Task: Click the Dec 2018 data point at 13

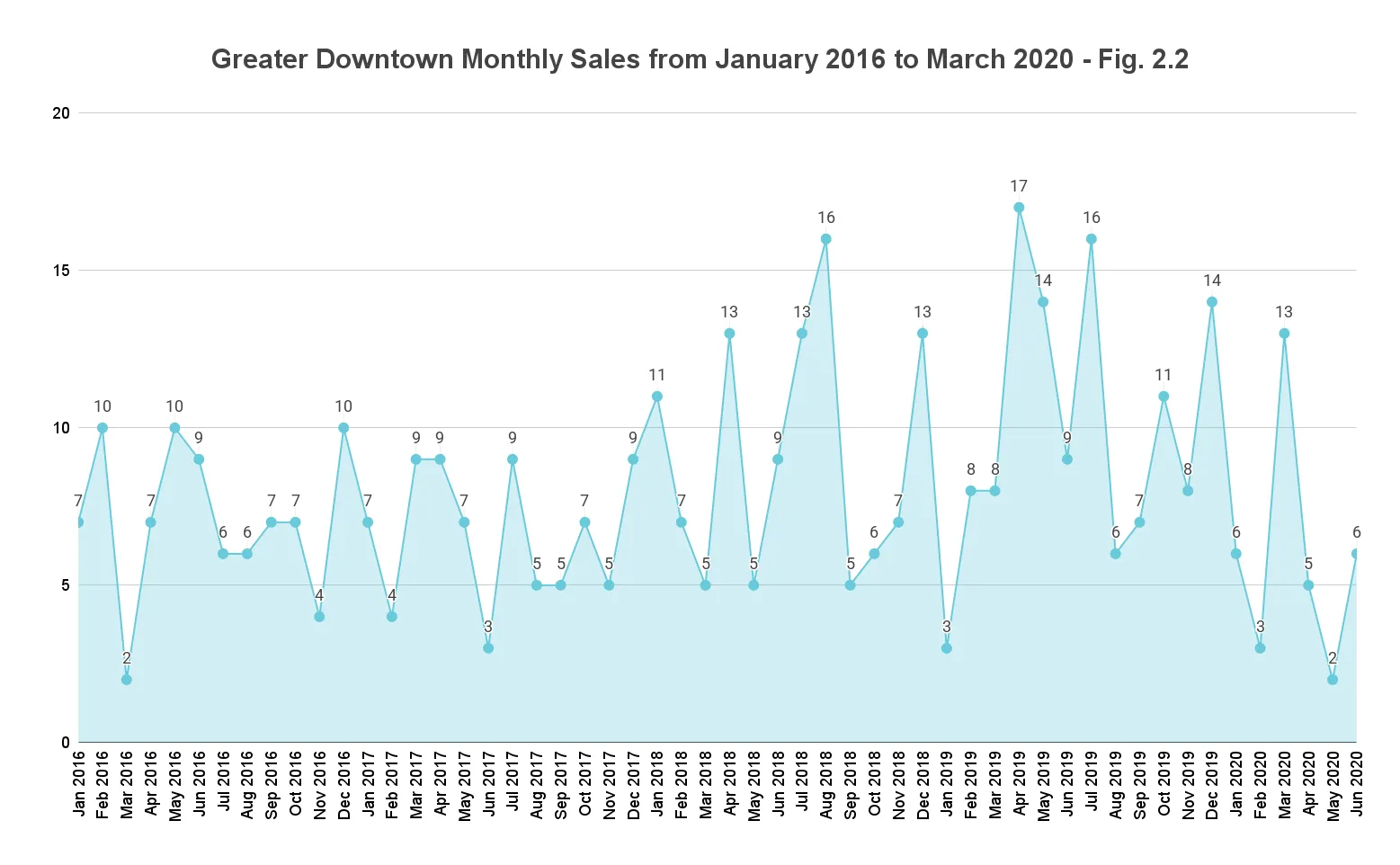Action: pos(923,334)
